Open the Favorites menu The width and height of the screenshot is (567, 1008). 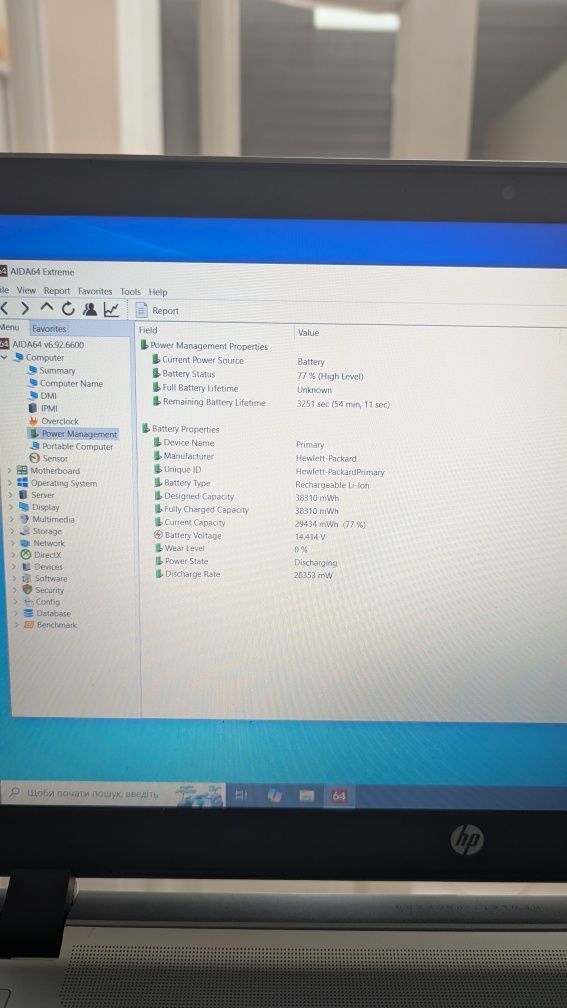click(x=95, y=291)
